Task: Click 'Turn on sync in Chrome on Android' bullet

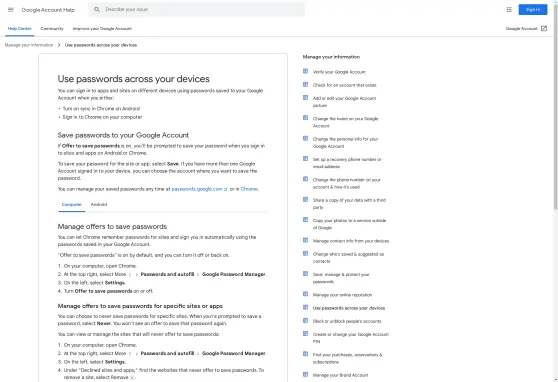Action: tap(101, 109)
